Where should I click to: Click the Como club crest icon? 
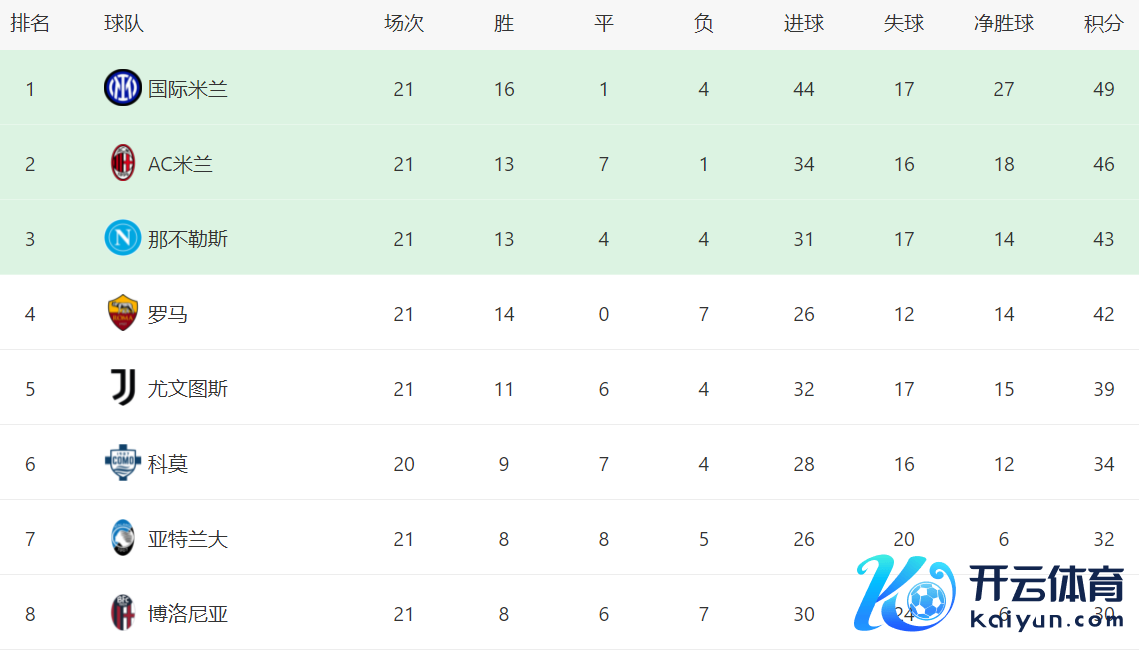122,463
